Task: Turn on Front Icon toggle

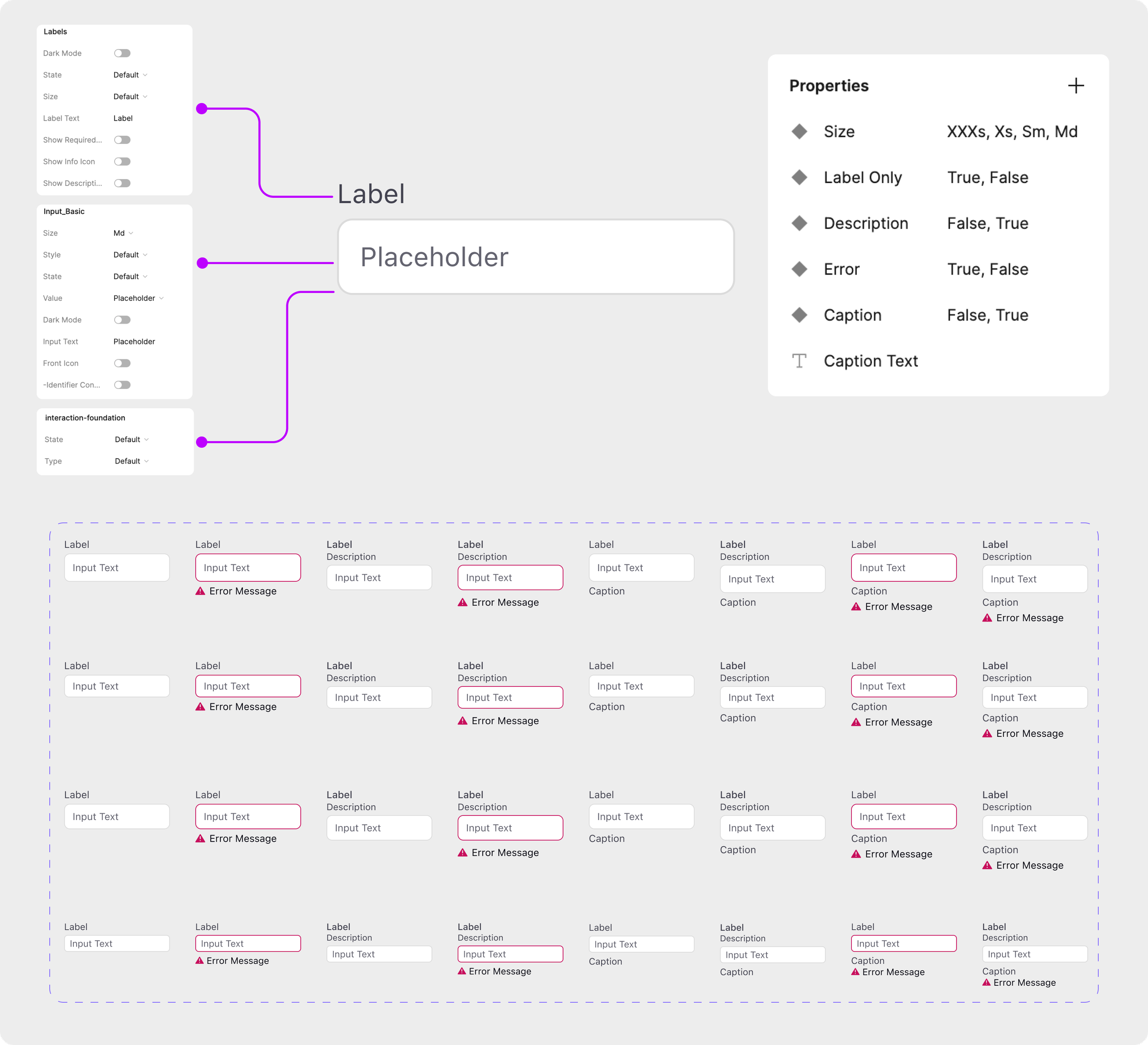Action: [122, 363]
